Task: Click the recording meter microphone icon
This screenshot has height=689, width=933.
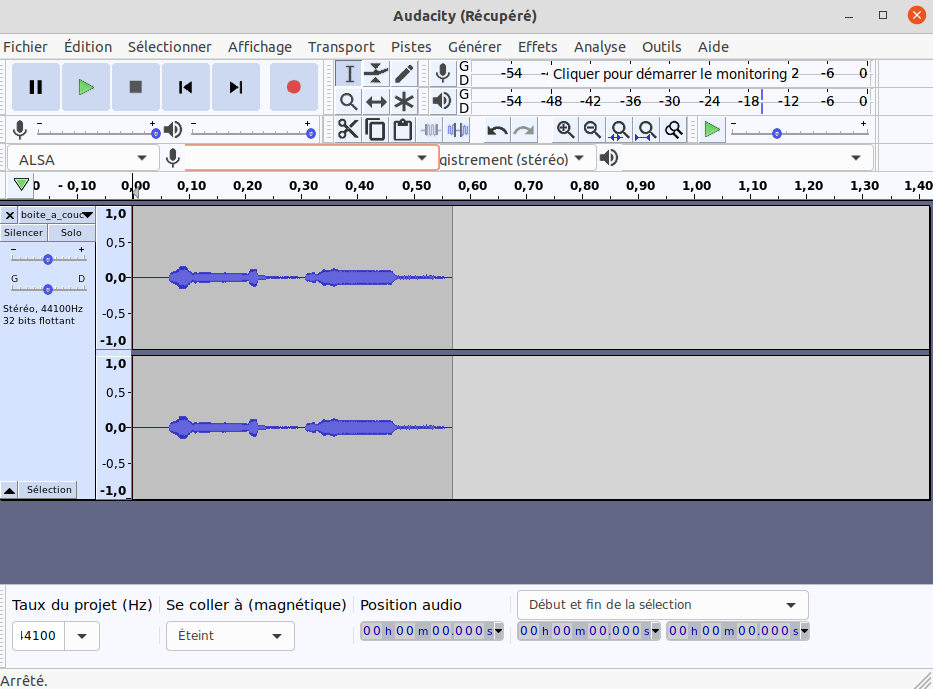Action: click(443, 74)
